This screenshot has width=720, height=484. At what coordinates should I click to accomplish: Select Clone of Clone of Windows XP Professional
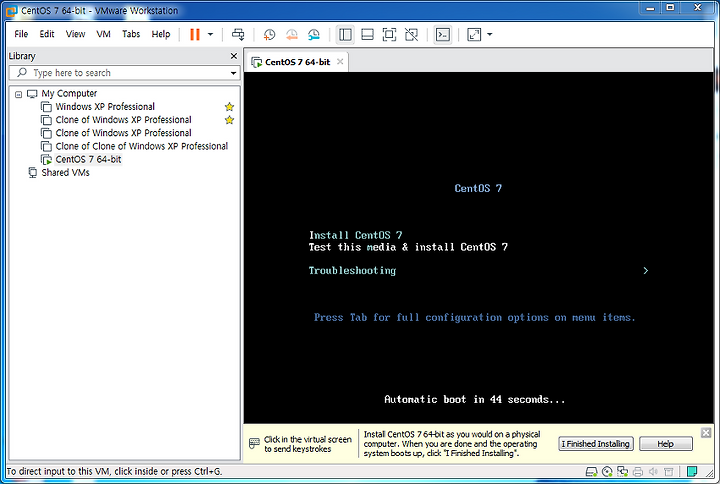coord(141,146)
